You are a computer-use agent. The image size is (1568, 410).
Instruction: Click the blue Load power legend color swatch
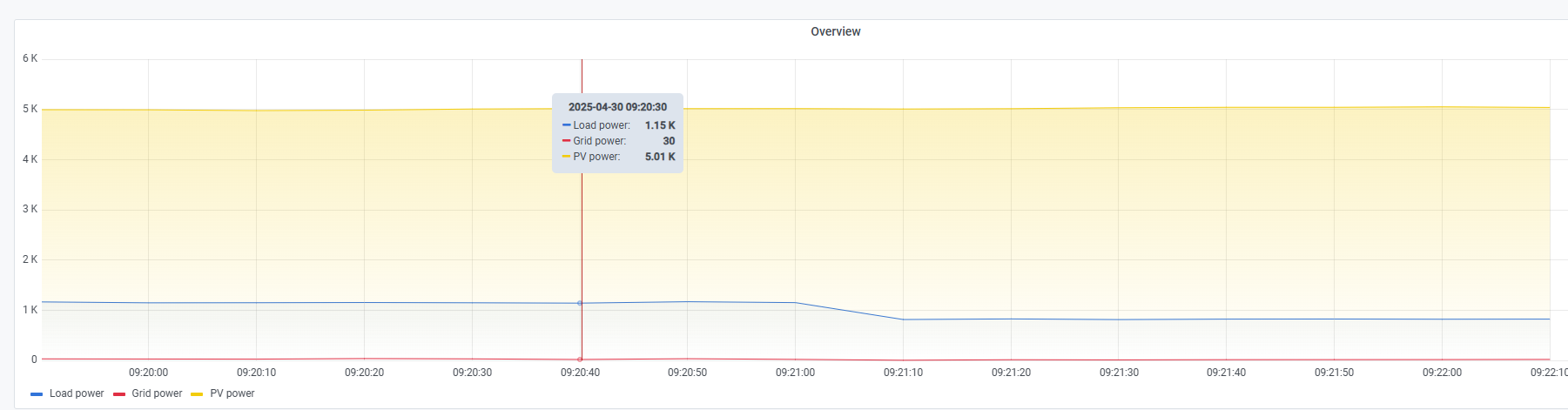pos(37,394)
